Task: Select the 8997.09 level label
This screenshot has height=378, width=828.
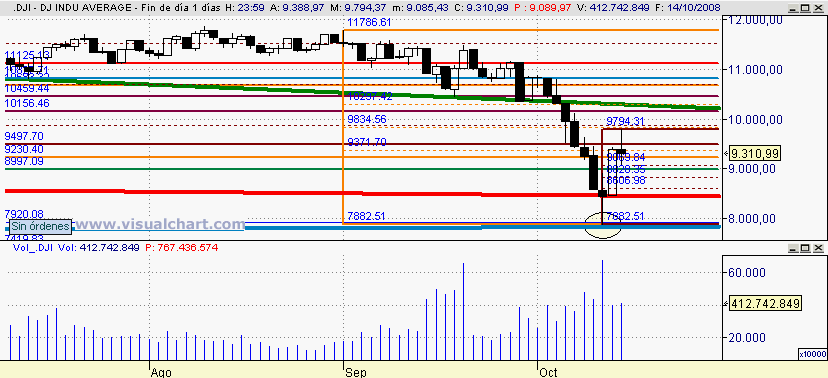Action: pos(24,161)
